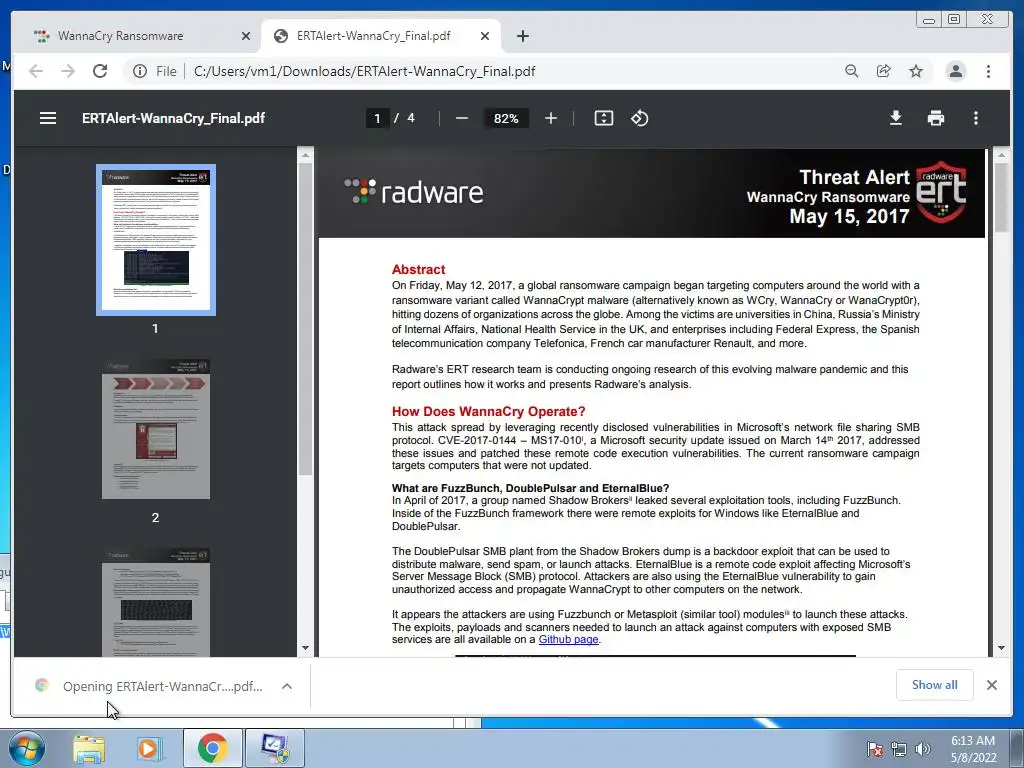Click the Chrome taskbar icon
The width and height of the screenshot is (1024, 768).
(212, 748)
